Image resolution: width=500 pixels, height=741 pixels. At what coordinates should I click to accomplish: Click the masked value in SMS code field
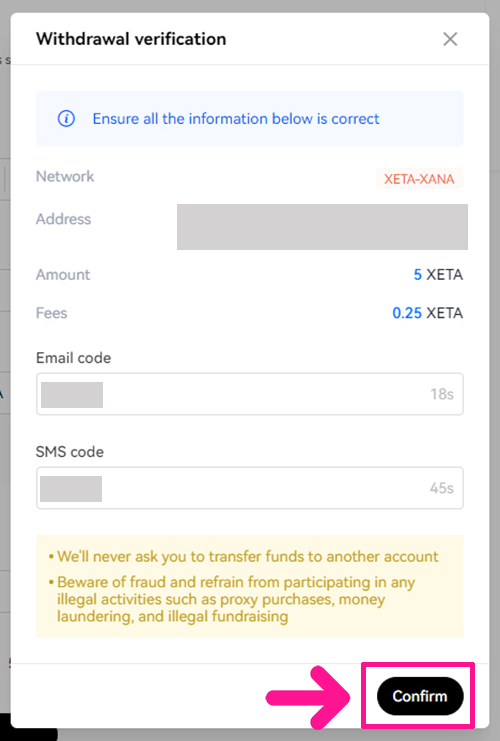pyautogui.click(x=71, y=489)
